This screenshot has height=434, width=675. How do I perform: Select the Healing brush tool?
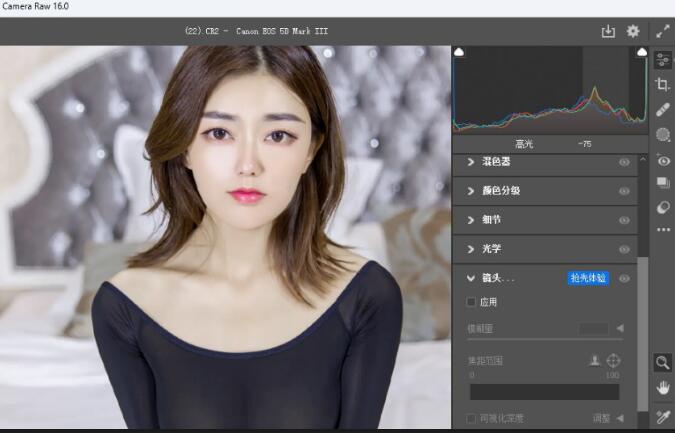[663, 109]
